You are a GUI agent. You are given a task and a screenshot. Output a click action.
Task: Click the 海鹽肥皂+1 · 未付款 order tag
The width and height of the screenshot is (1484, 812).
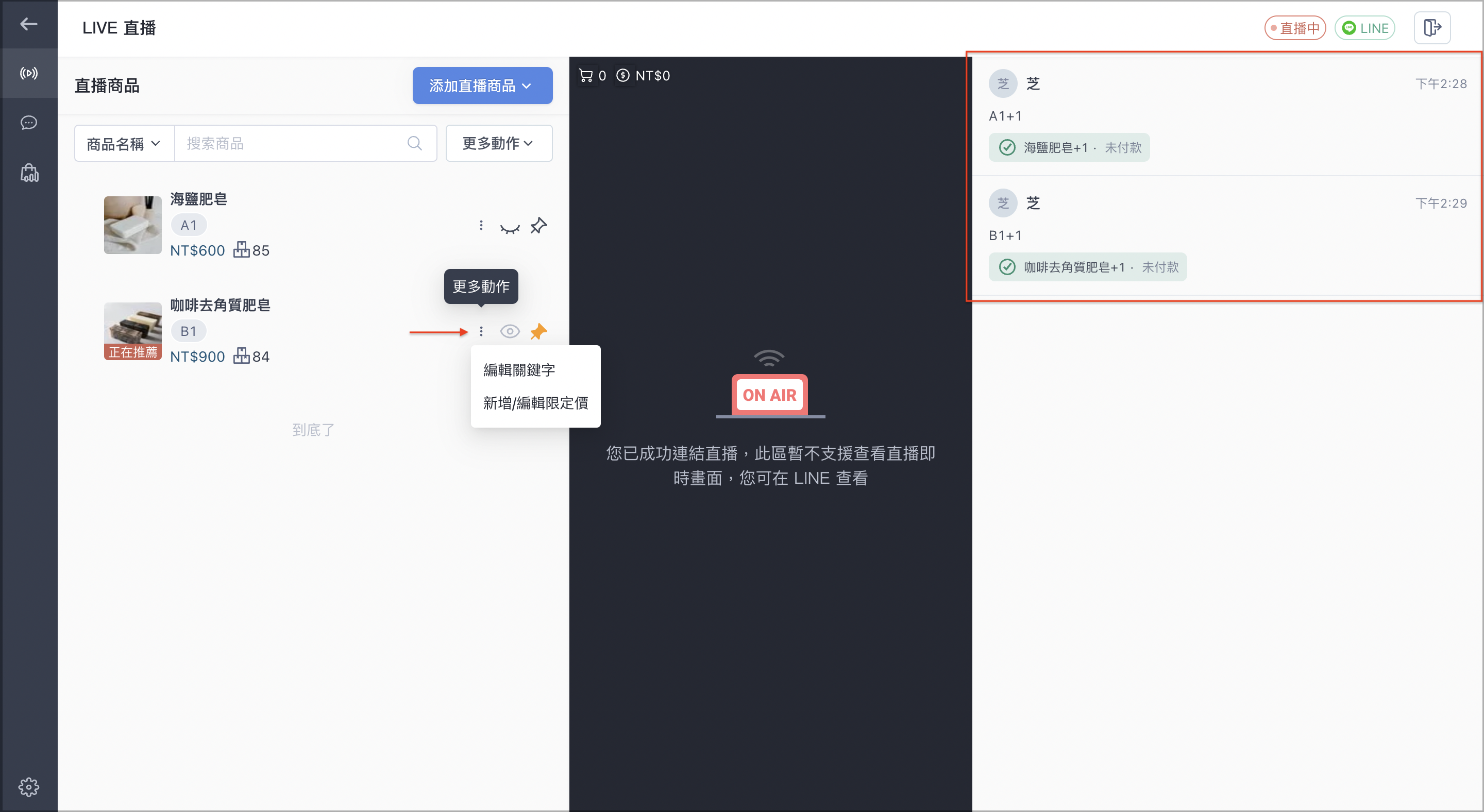(x=1069, y=147)
